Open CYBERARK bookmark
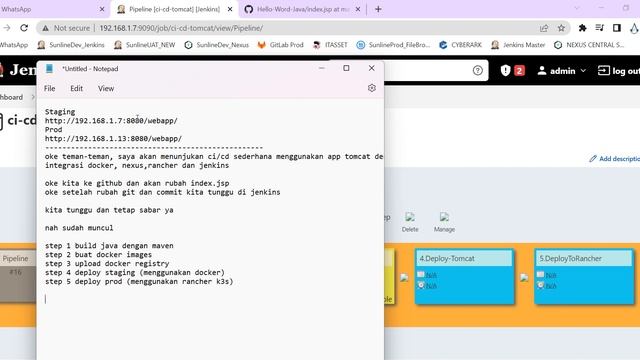This screenshot has height=360, width=640. (460, 45)
